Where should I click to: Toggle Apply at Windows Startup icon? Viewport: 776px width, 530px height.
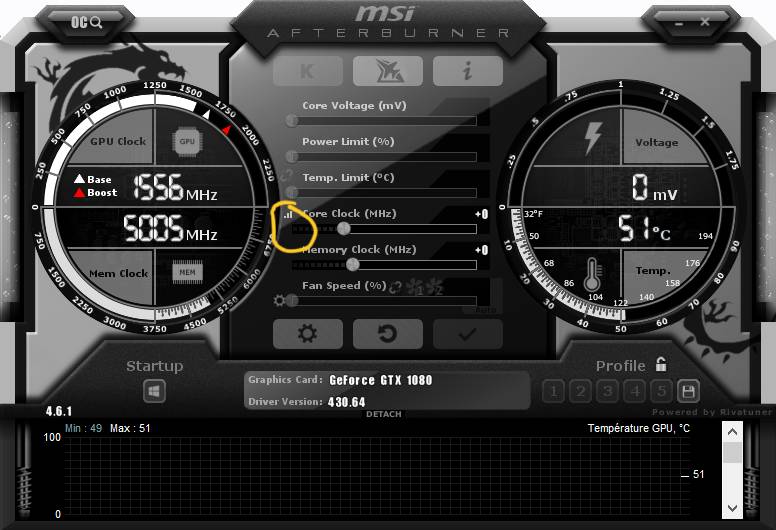[154, 392]
